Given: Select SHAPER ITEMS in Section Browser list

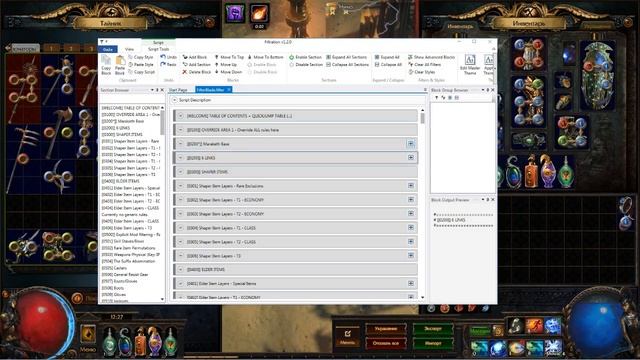Looking at the screenshot, I should coord(122,134).
